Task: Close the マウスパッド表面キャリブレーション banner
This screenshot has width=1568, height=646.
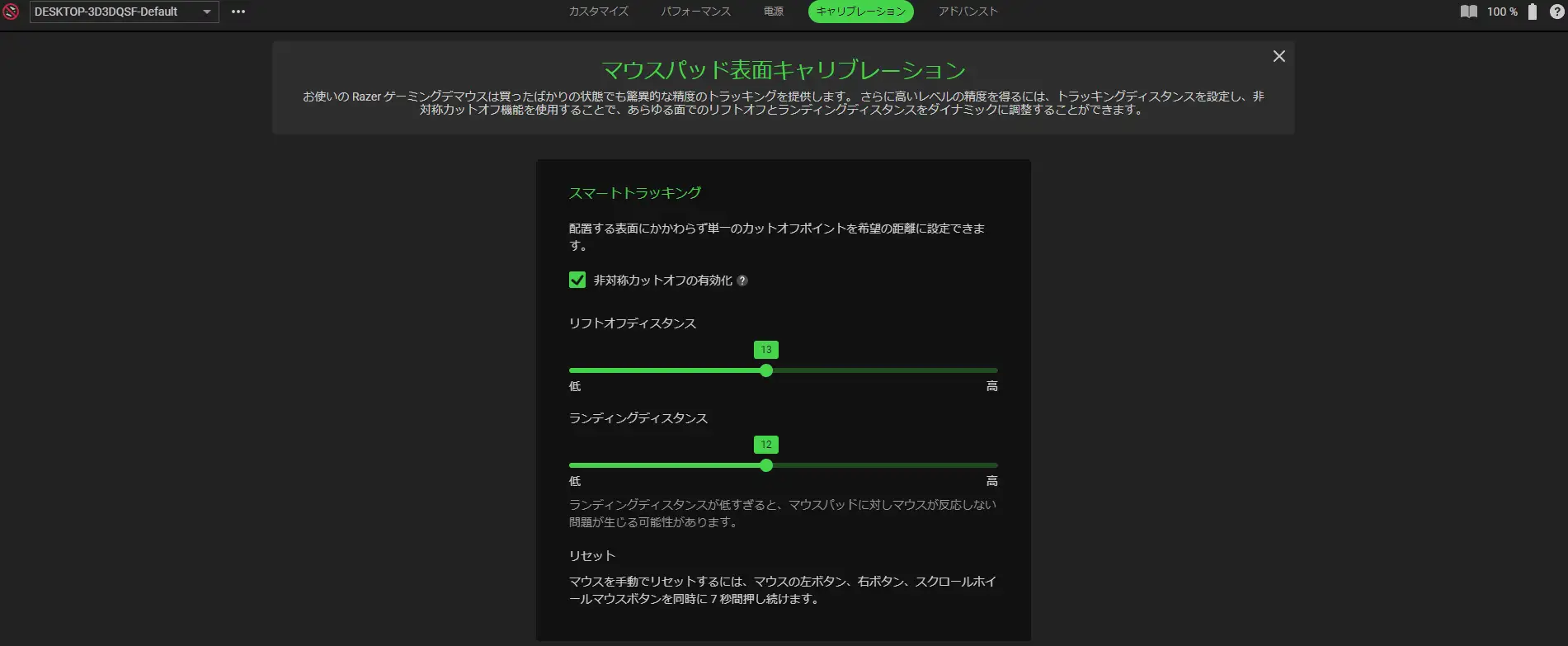Action: coord(1279,56)
